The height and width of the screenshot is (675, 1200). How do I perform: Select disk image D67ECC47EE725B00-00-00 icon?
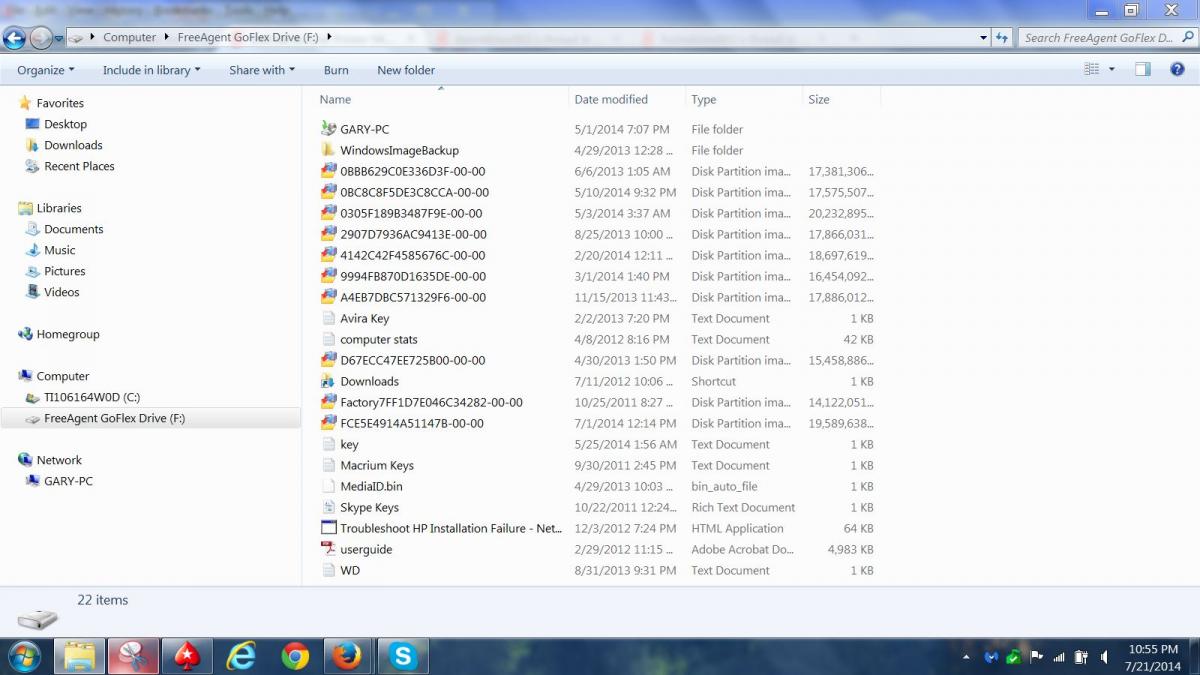point(328,360)
